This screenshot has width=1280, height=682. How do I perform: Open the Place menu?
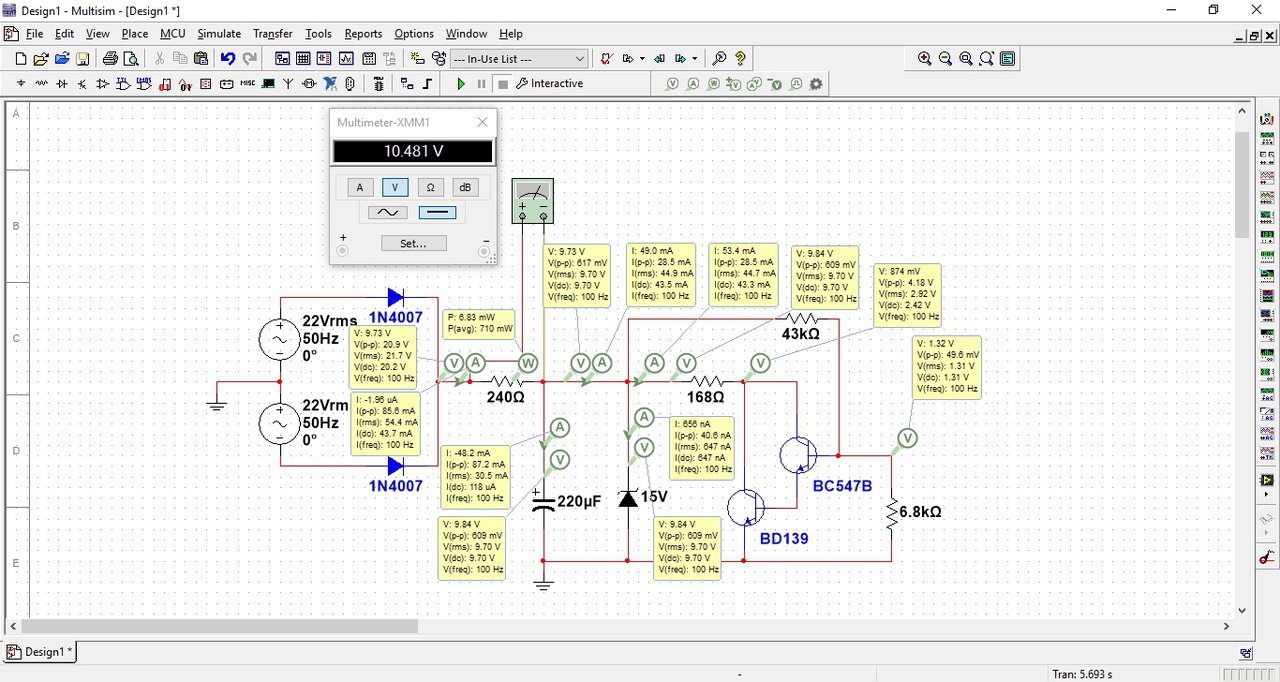click(135, 33)
